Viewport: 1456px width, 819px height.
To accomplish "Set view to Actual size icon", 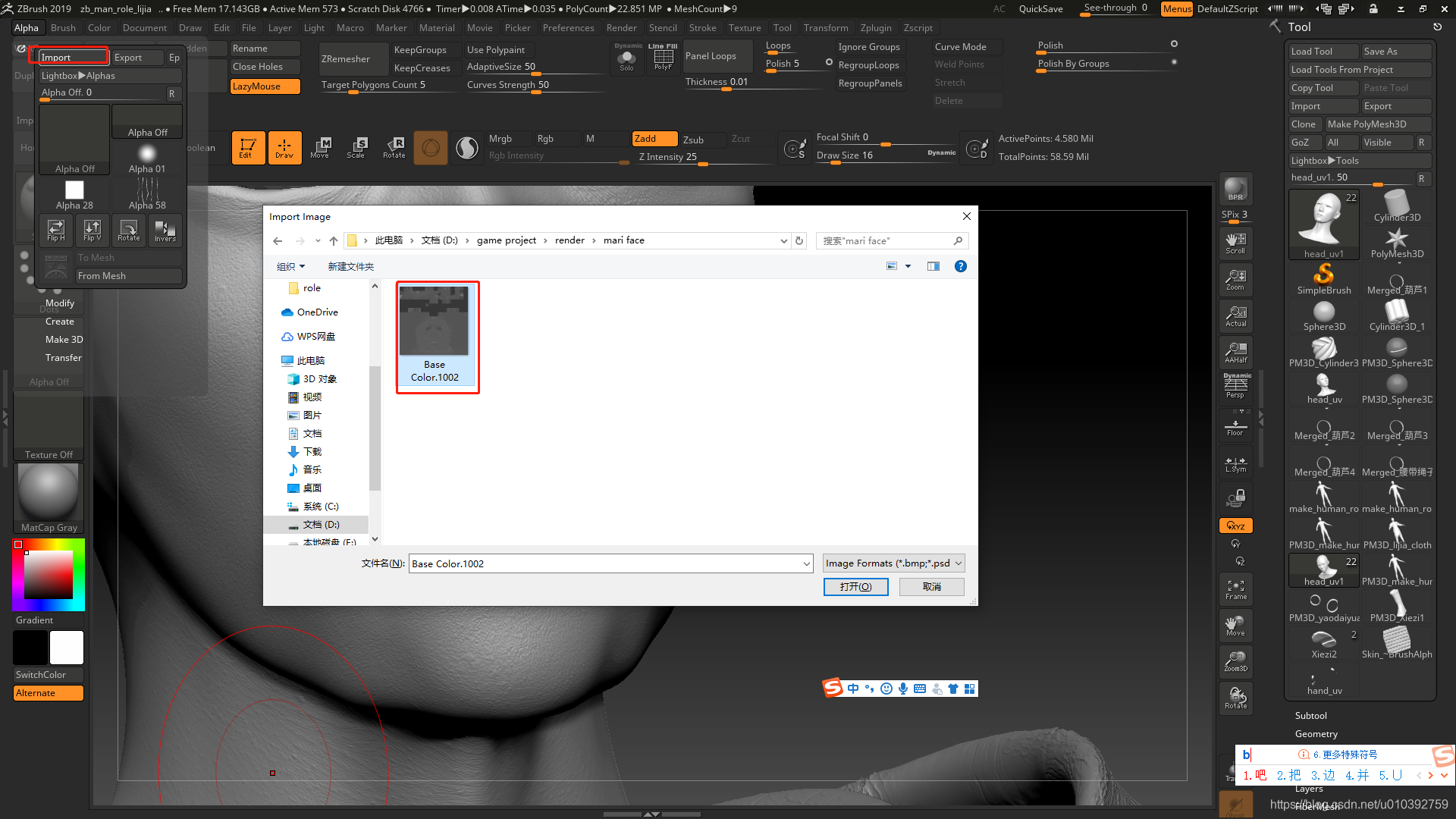I will [1235, 315].
